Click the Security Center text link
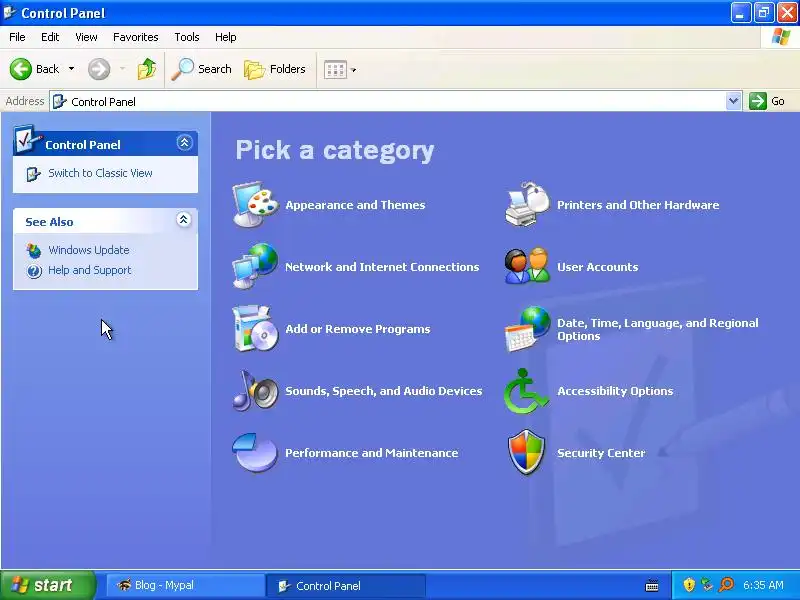800x600 pixels. [601, 453]
